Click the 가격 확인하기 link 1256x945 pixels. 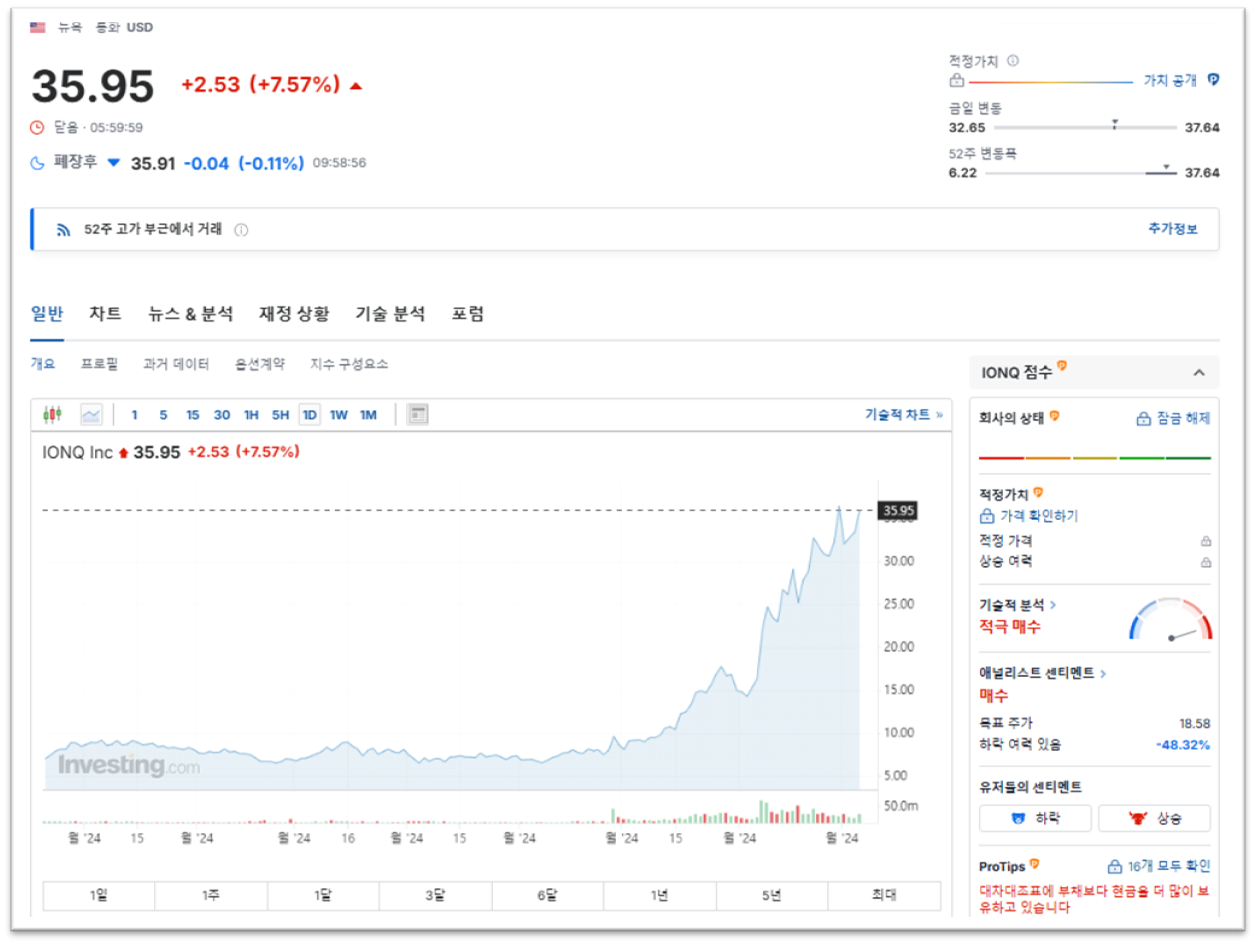[1029, 516]
